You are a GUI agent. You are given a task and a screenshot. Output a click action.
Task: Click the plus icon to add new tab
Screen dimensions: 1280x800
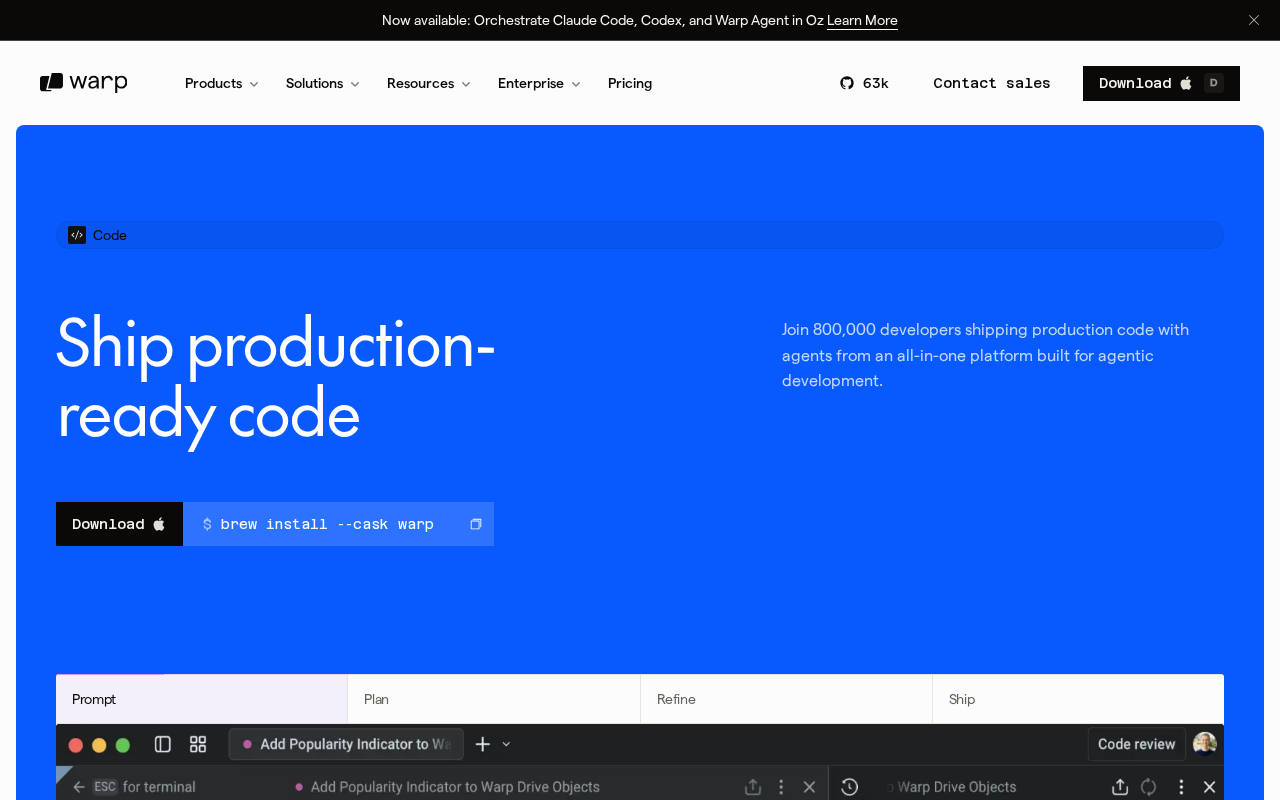click(483, 744)
